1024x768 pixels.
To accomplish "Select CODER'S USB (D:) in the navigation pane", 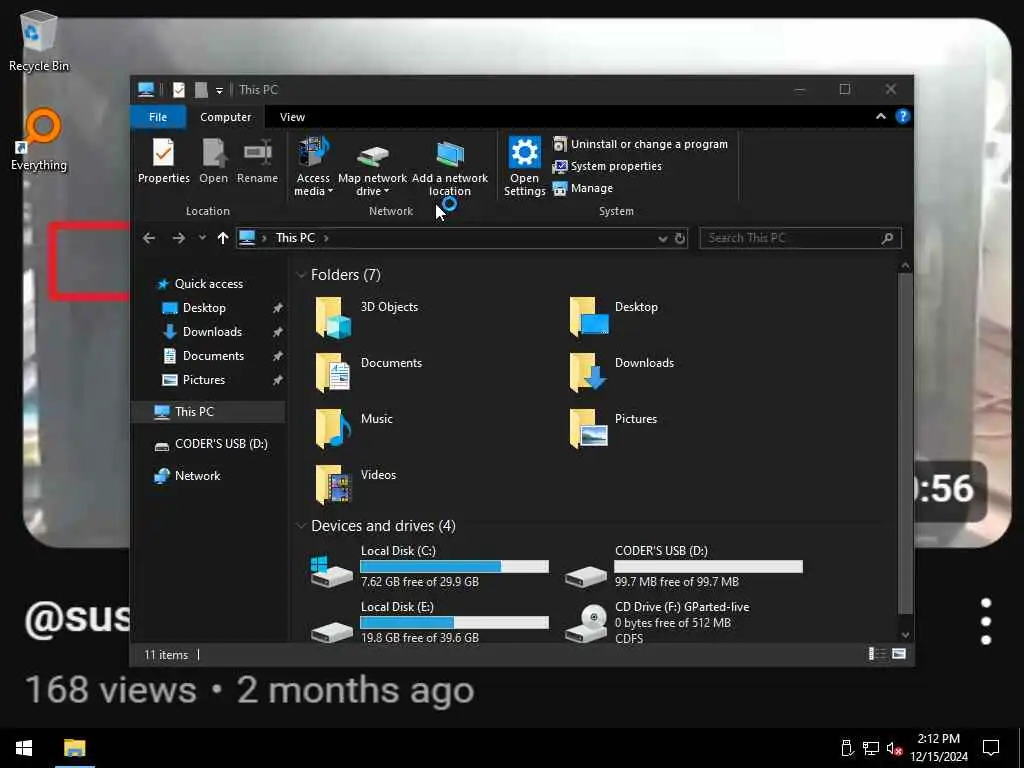I will (221, 444).
